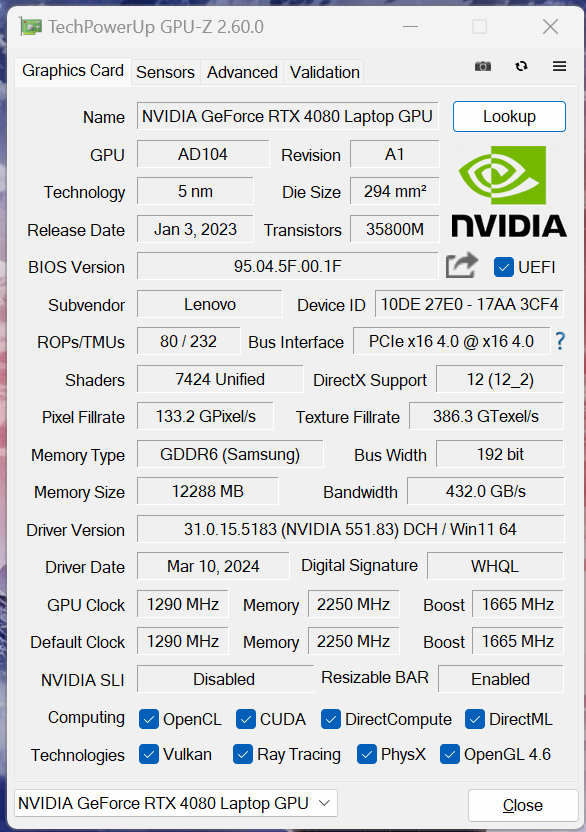The height and width of the screenshot is (832, 586).
Task: Open the hamburger menu icon
Action: [x=559, y=66]
